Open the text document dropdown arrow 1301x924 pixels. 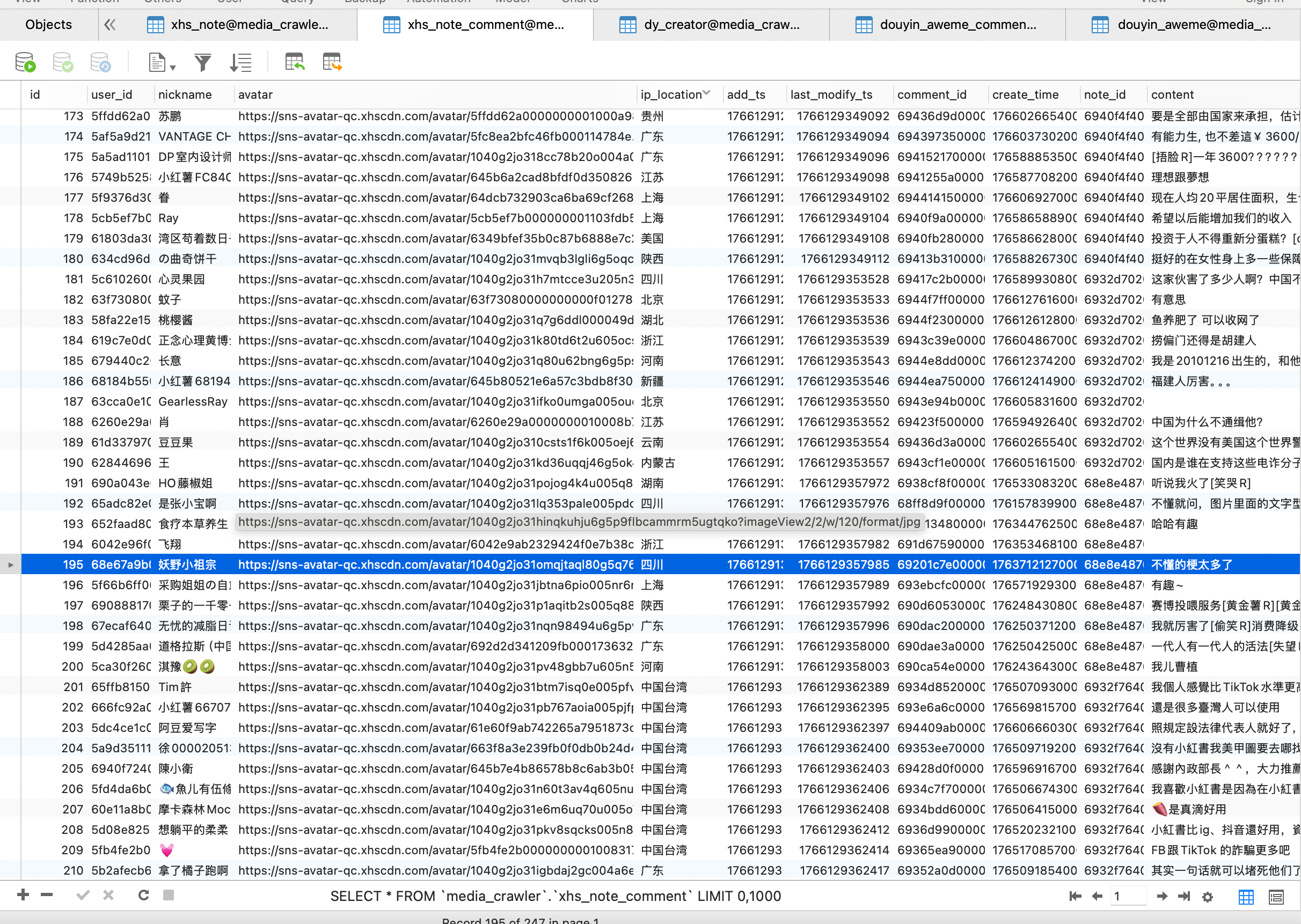pyautogui.click(x=172, y=68)
